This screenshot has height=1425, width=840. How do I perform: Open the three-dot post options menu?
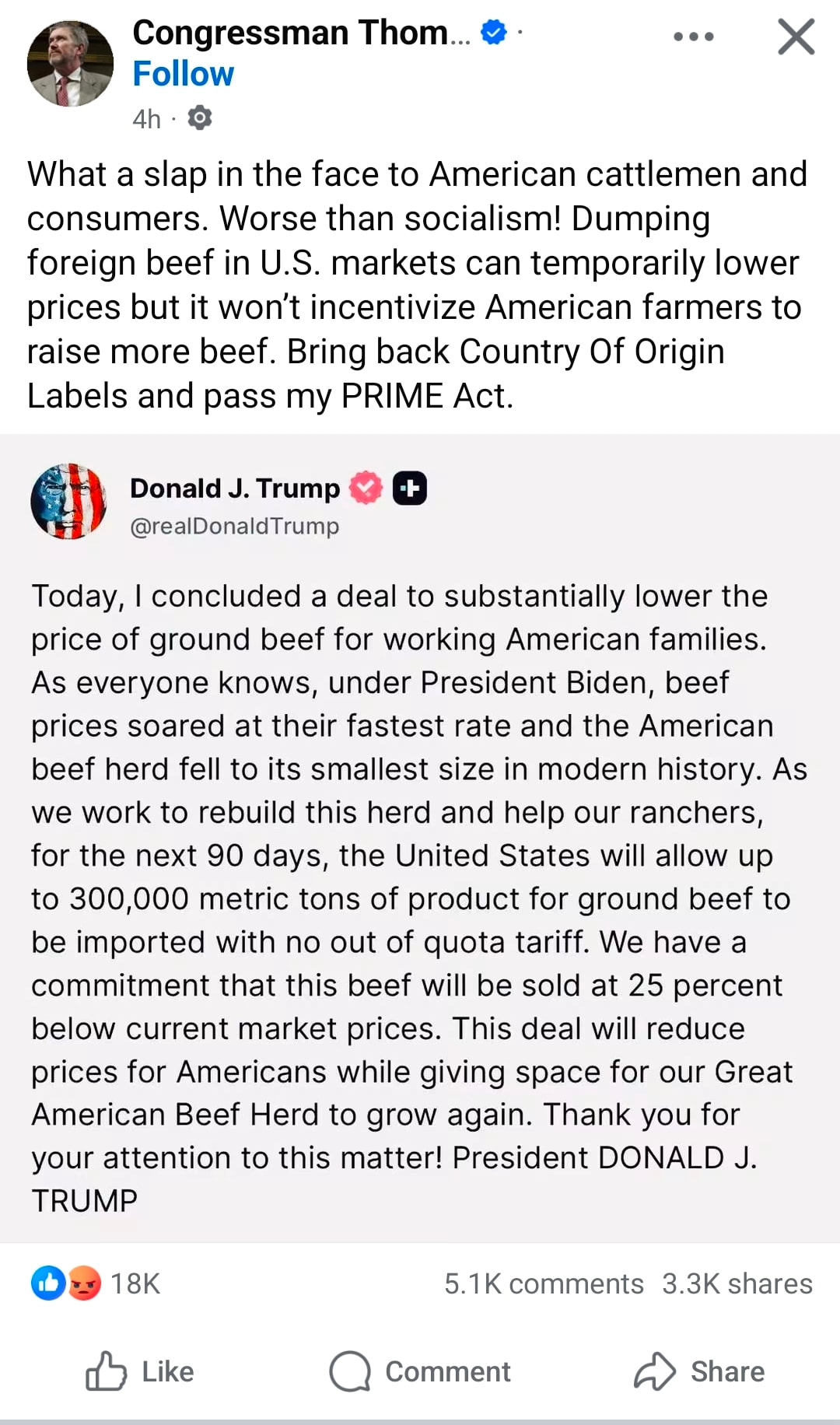click(x=694, y=37)
